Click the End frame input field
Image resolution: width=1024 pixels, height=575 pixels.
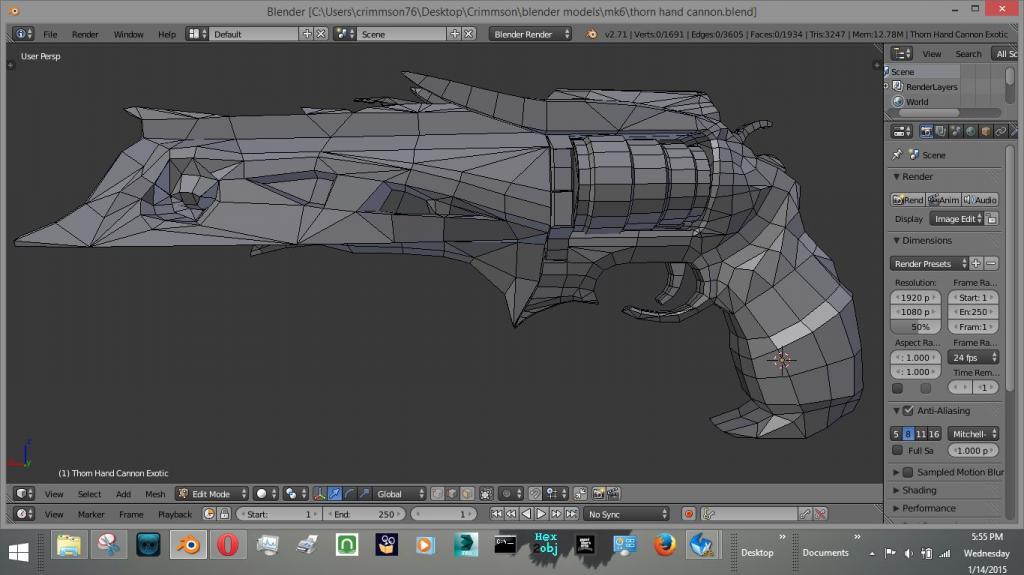pos(364,514)
